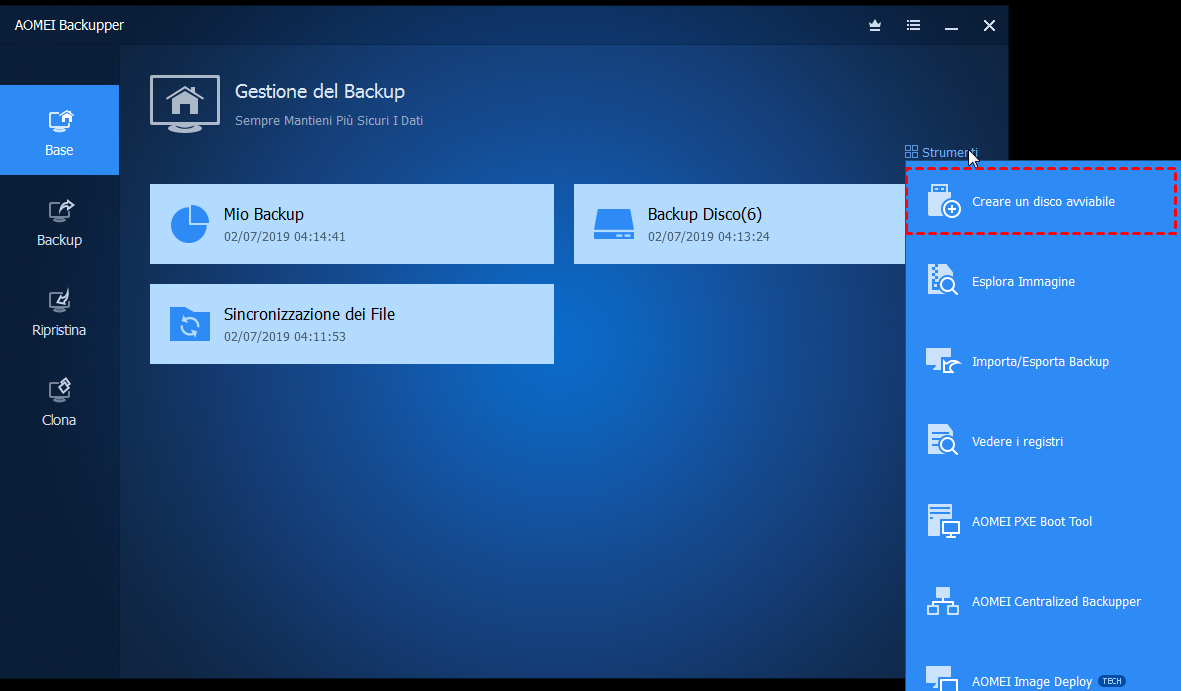The width and height of the screenshot is (1181, 691).
Task: Select AOMEI Image Deploy tool
Action: pos(1031,680)
